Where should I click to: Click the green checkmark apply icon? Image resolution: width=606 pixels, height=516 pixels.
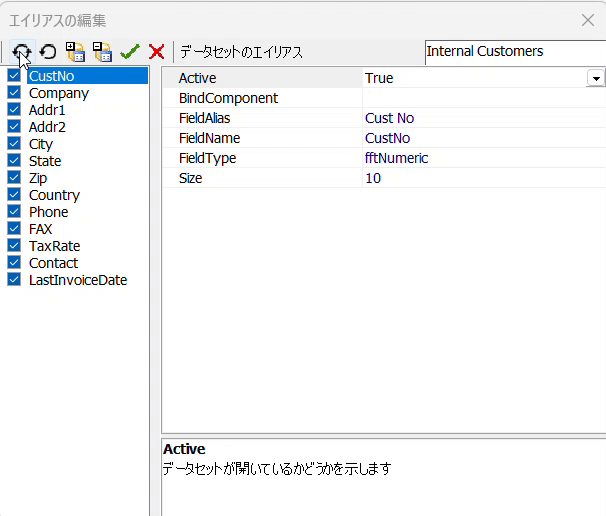tap(129, 51)
